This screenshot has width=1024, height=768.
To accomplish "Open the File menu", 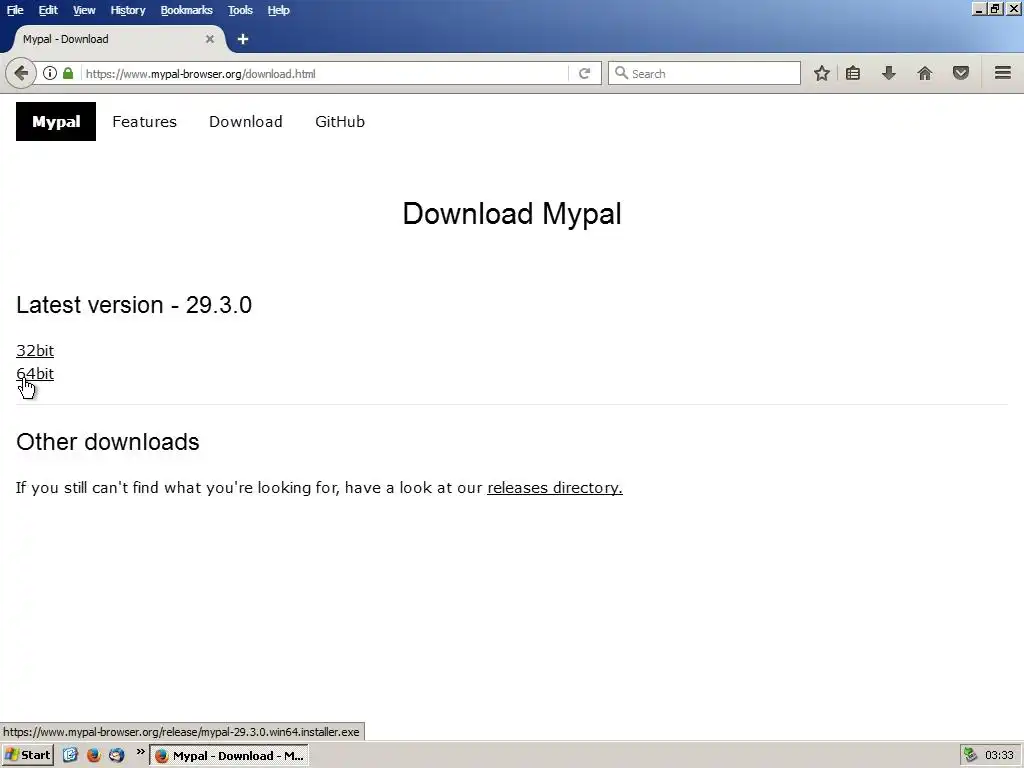I will [x=15, y=10].
